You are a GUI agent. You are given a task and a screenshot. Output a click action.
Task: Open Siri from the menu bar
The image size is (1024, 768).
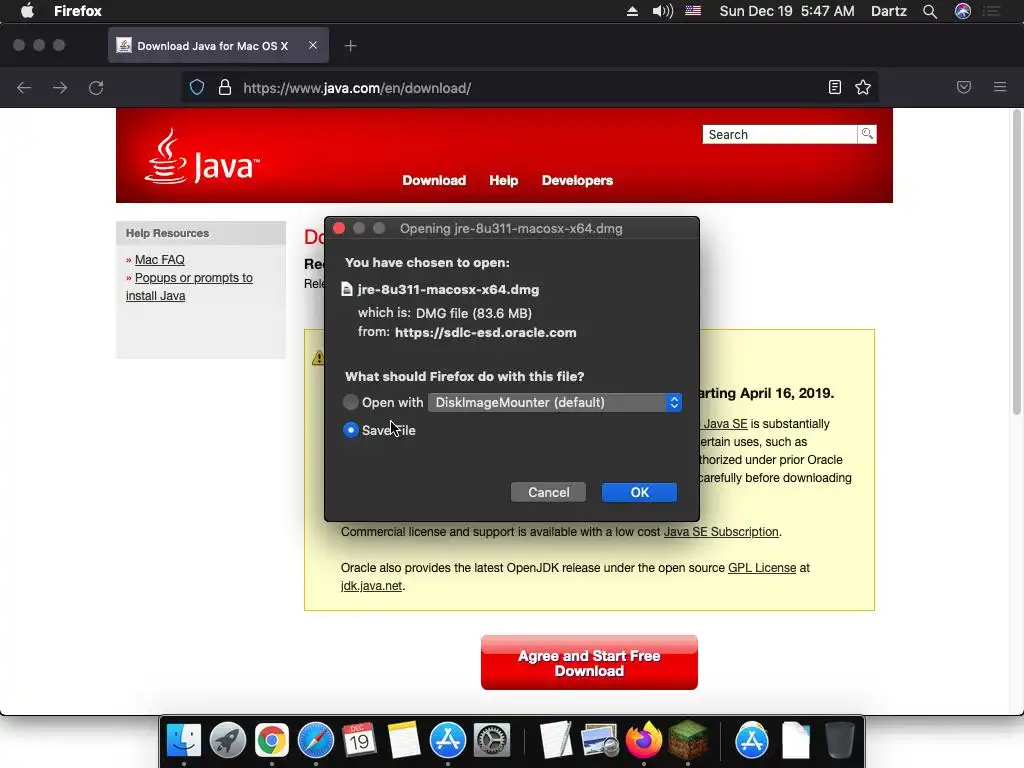(963, 11)
